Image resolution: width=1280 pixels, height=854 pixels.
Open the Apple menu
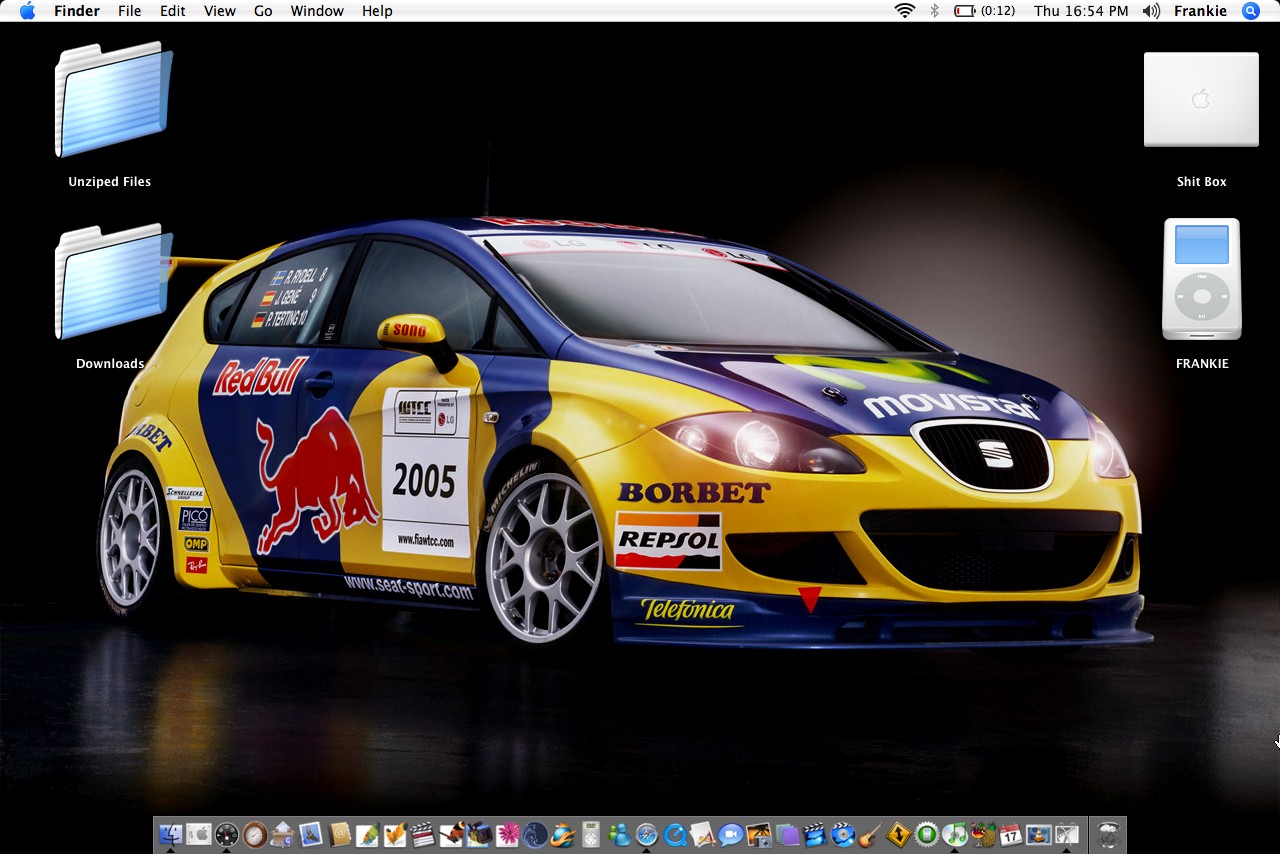(27, 11)
